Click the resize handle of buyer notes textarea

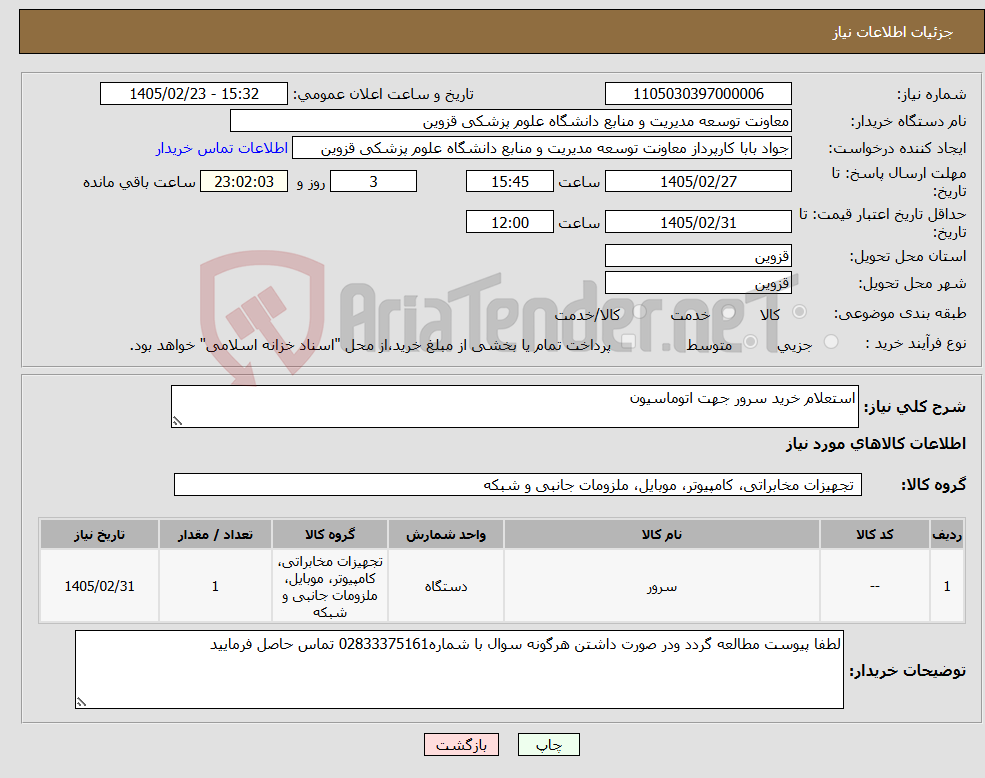pos(81,703)
